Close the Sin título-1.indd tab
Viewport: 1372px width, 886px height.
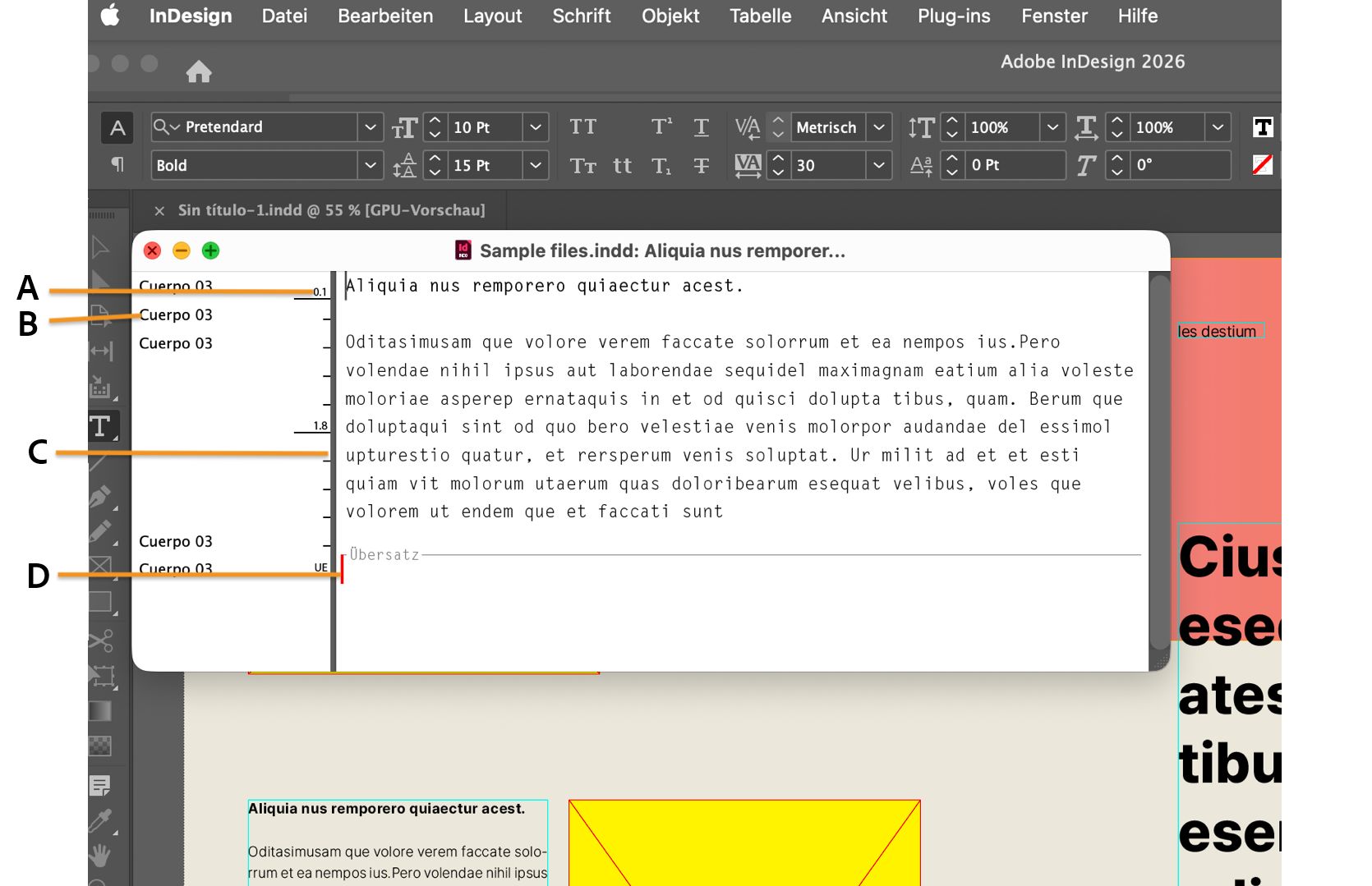(x=159, y=211)
